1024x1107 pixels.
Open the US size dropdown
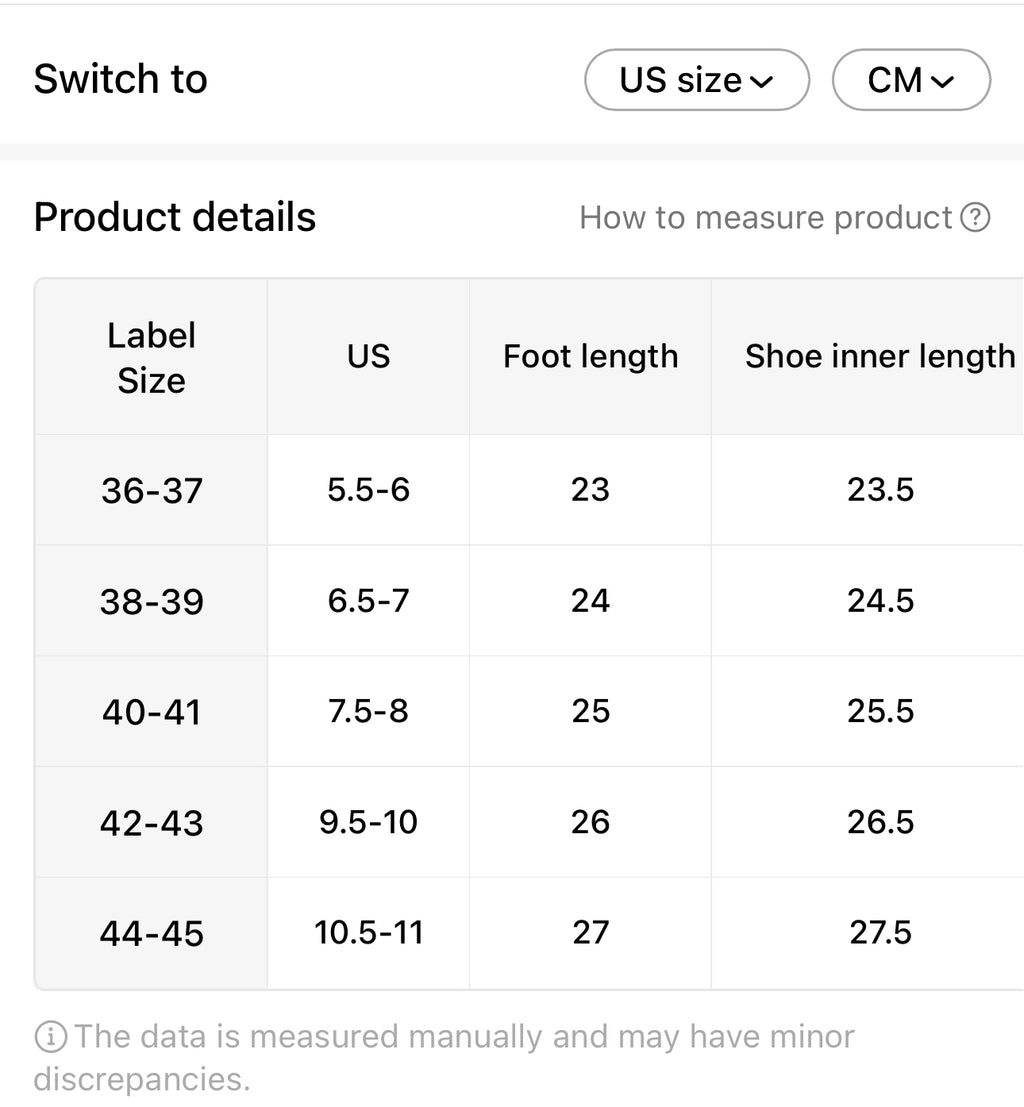[x=696, y=80]
